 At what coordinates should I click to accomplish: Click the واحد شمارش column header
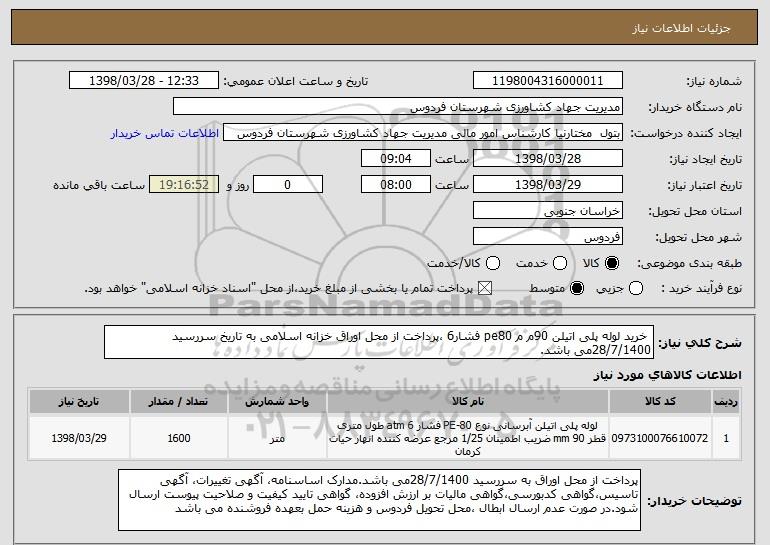click(277, 402)
